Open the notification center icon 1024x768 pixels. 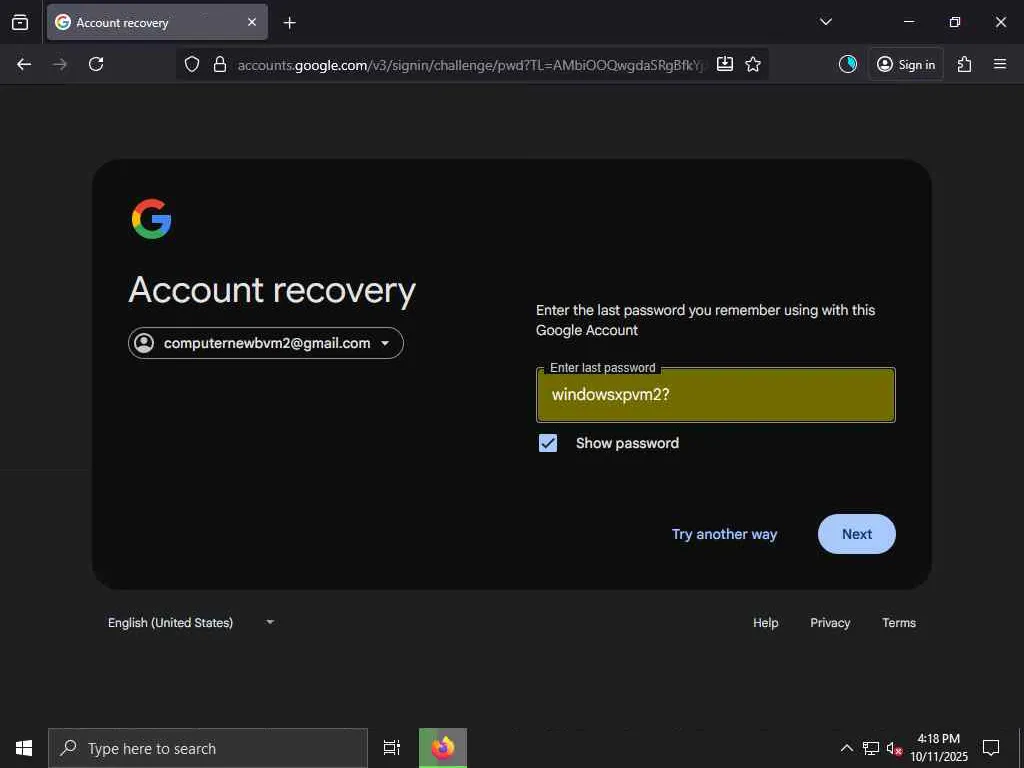(x=991, y=748)
